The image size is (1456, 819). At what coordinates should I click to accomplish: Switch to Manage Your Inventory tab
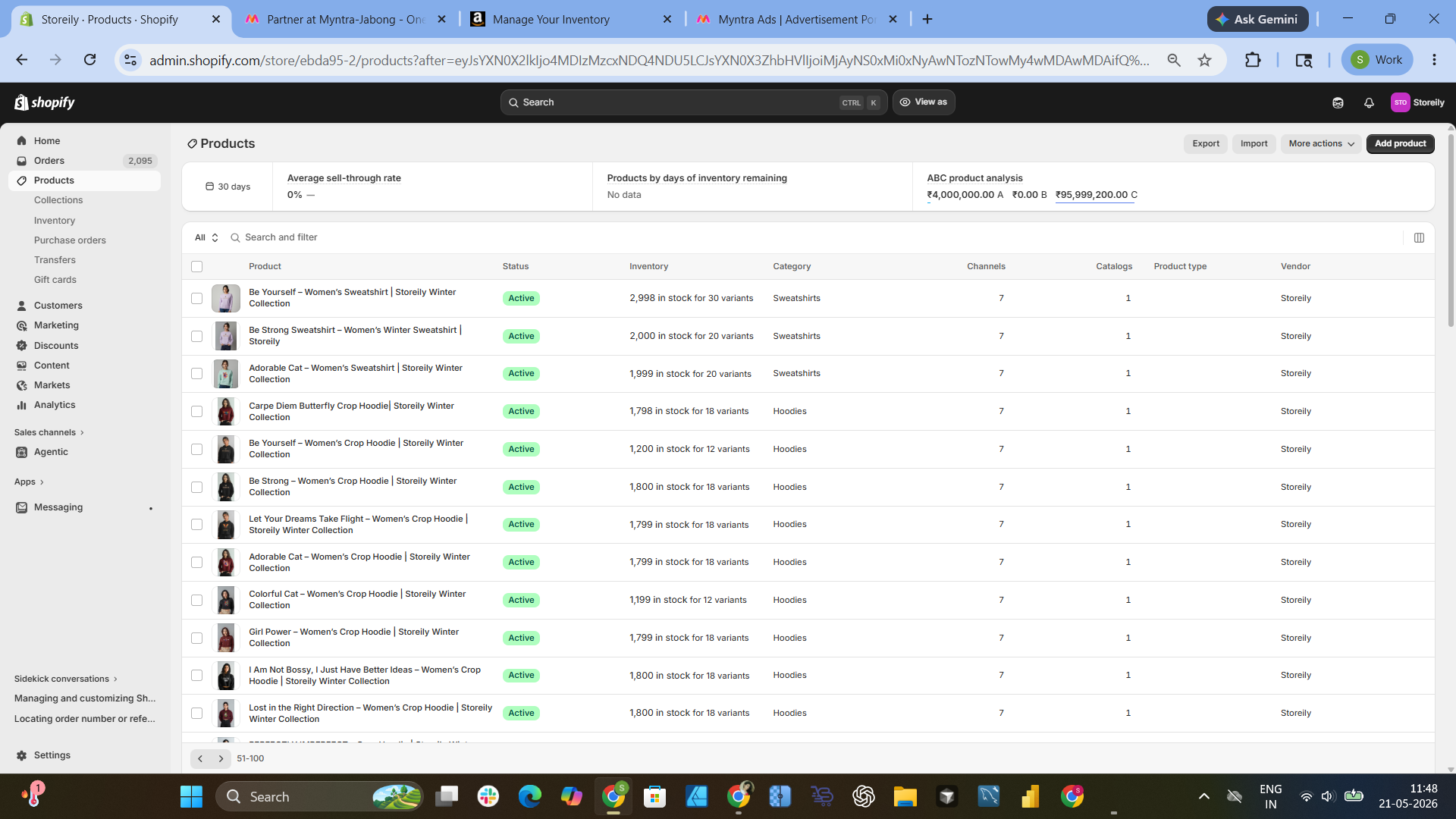[x=570, y=20]
